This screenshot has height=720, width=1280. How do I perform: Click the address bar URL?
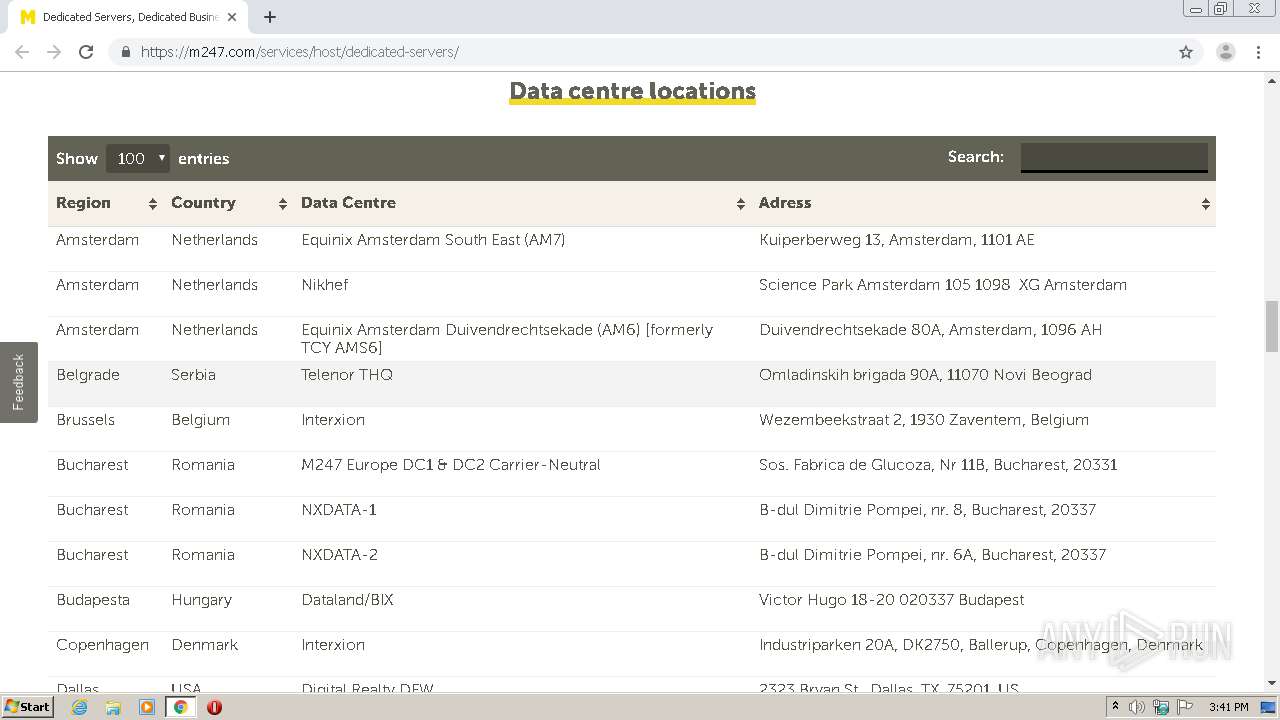coord(299,52)
